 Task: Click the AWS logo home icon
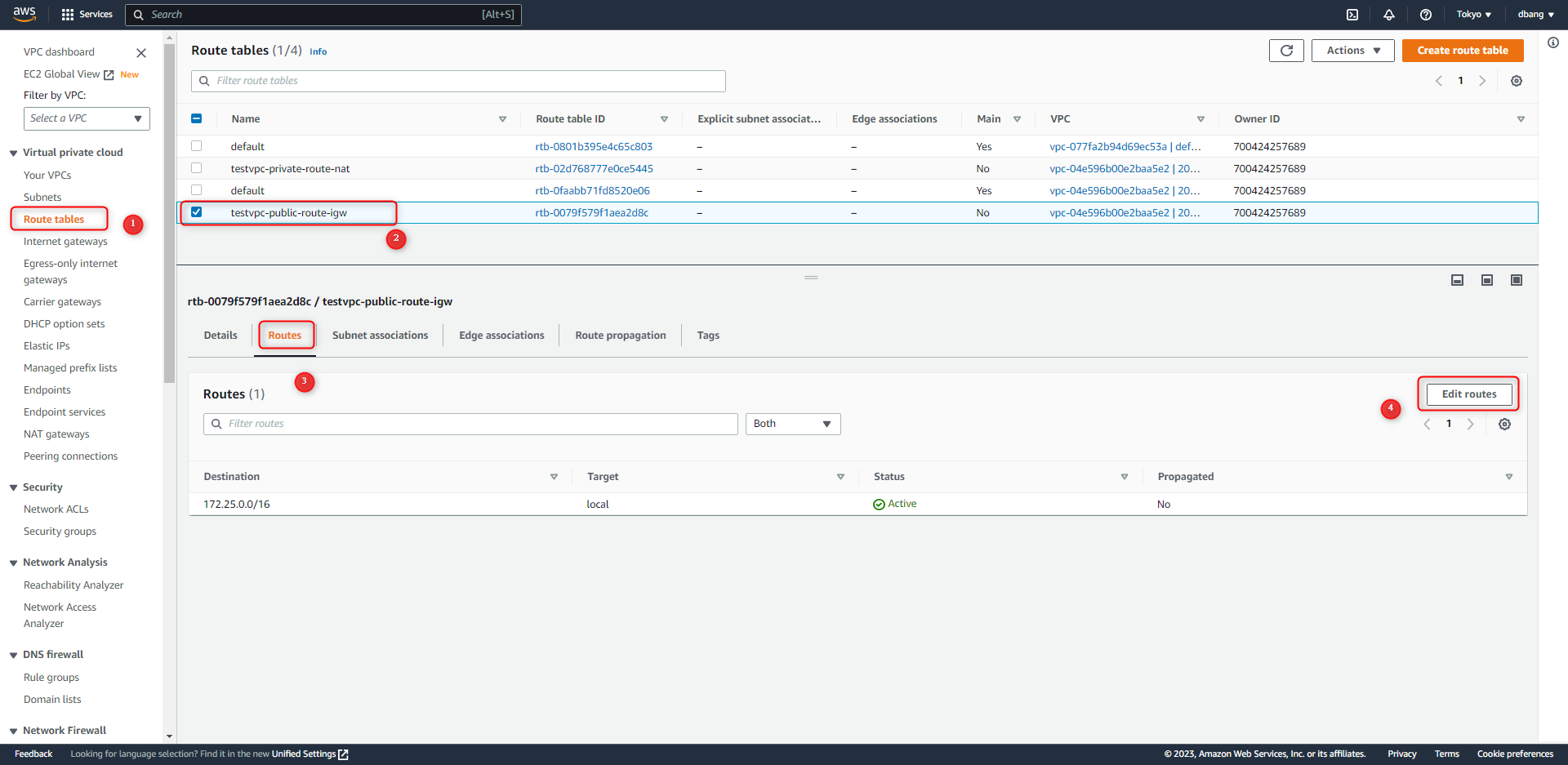24,14
